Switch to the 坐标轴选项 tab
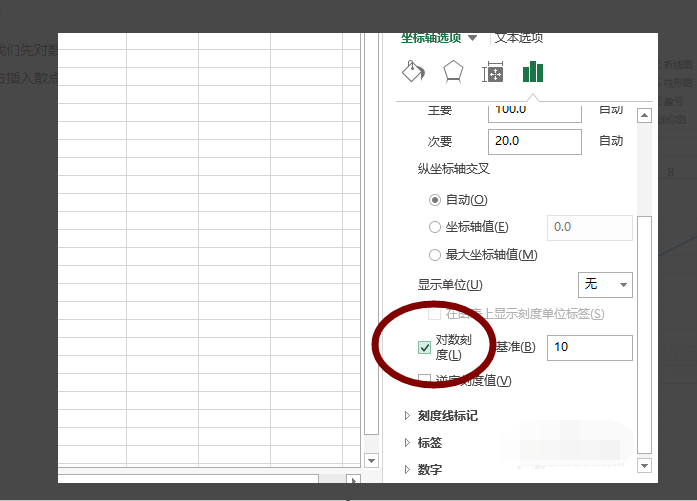Image resolution: width=697 pixels, height=501 pixels. click(431, 38)
